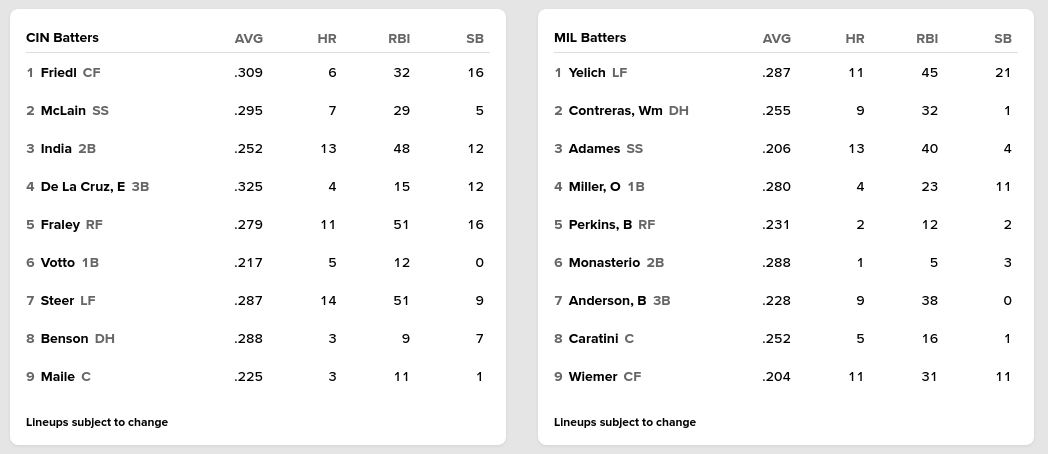The width and height of the screenshot is (1048, 454).
Task: Click Yelich in the MIL lineup
Action: 587,73
